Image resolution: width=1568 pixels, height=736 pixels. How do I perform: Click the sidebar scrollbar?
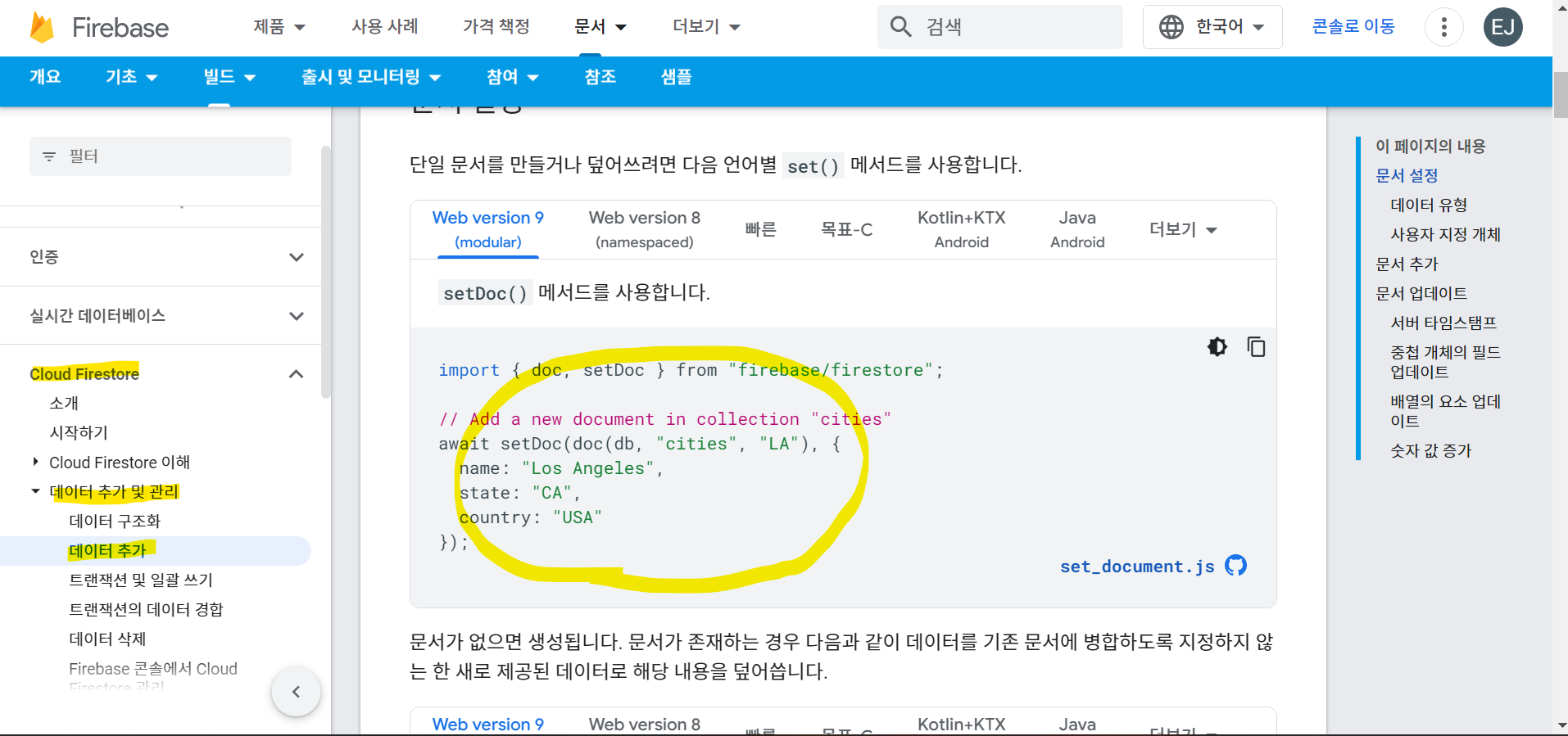(325, 272)
